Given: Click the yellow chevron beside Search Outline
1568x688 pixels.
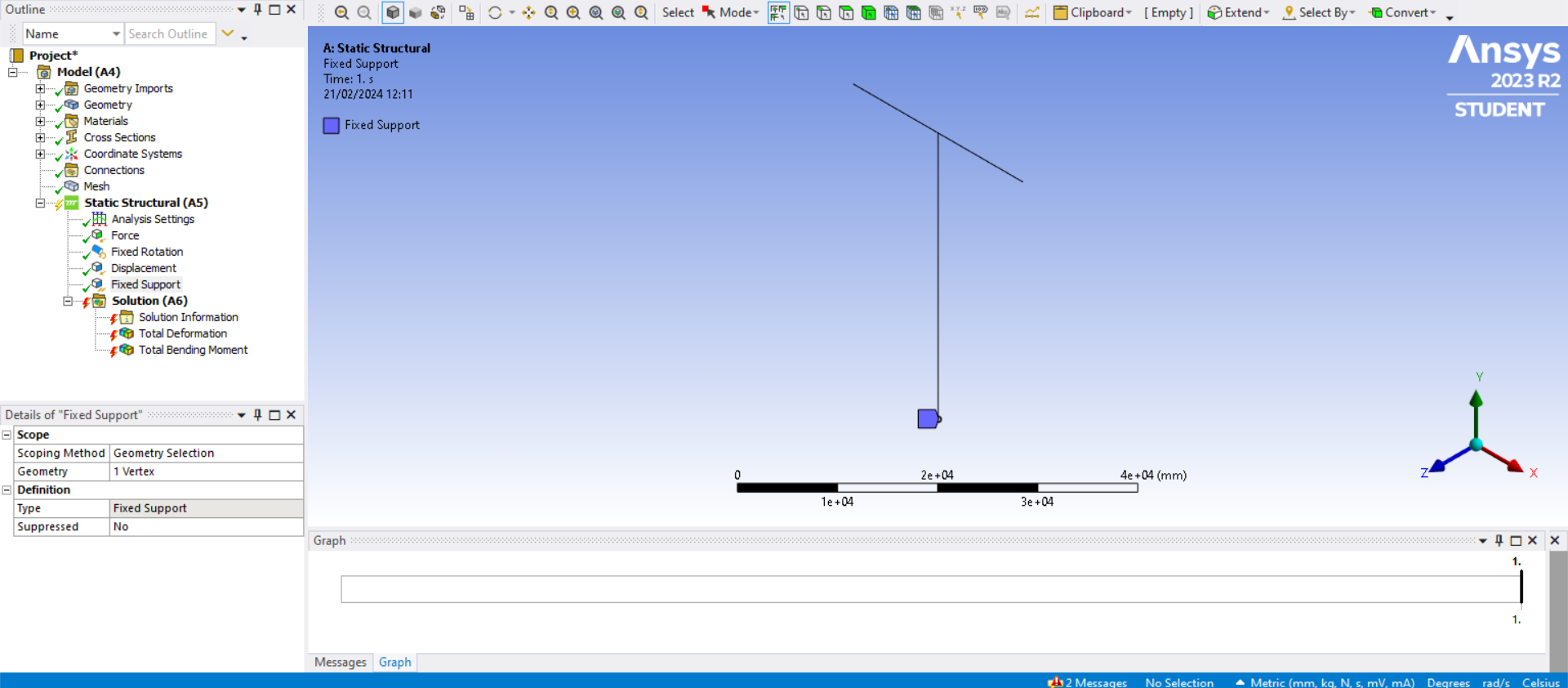Looking at the screenshot, I should tap(228, 34).
